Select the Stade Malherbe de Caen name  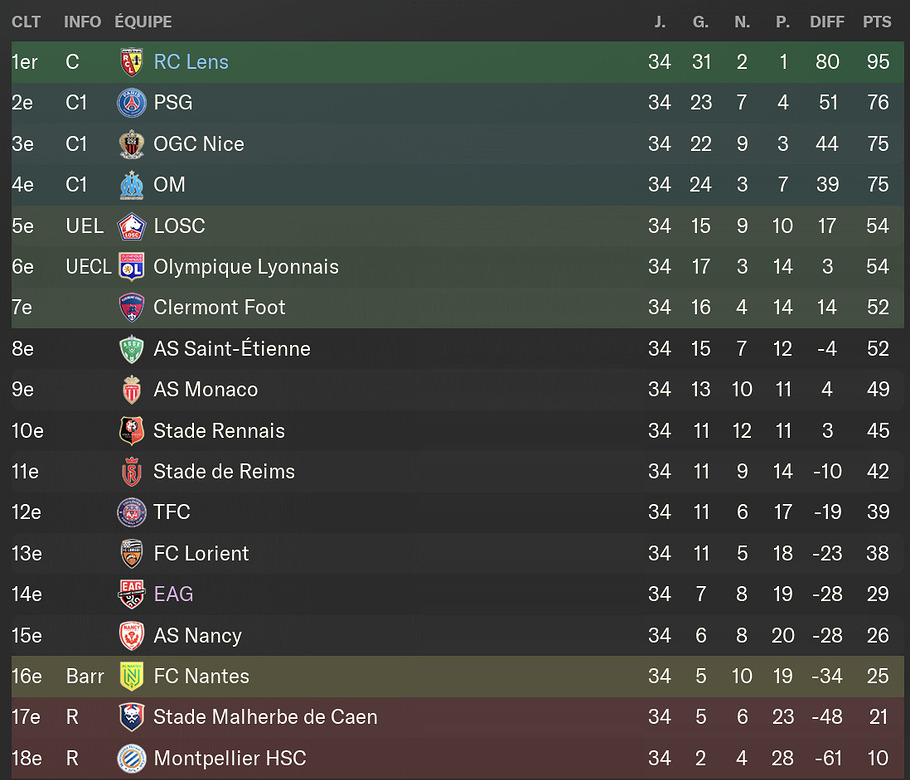tap(265, 718)
